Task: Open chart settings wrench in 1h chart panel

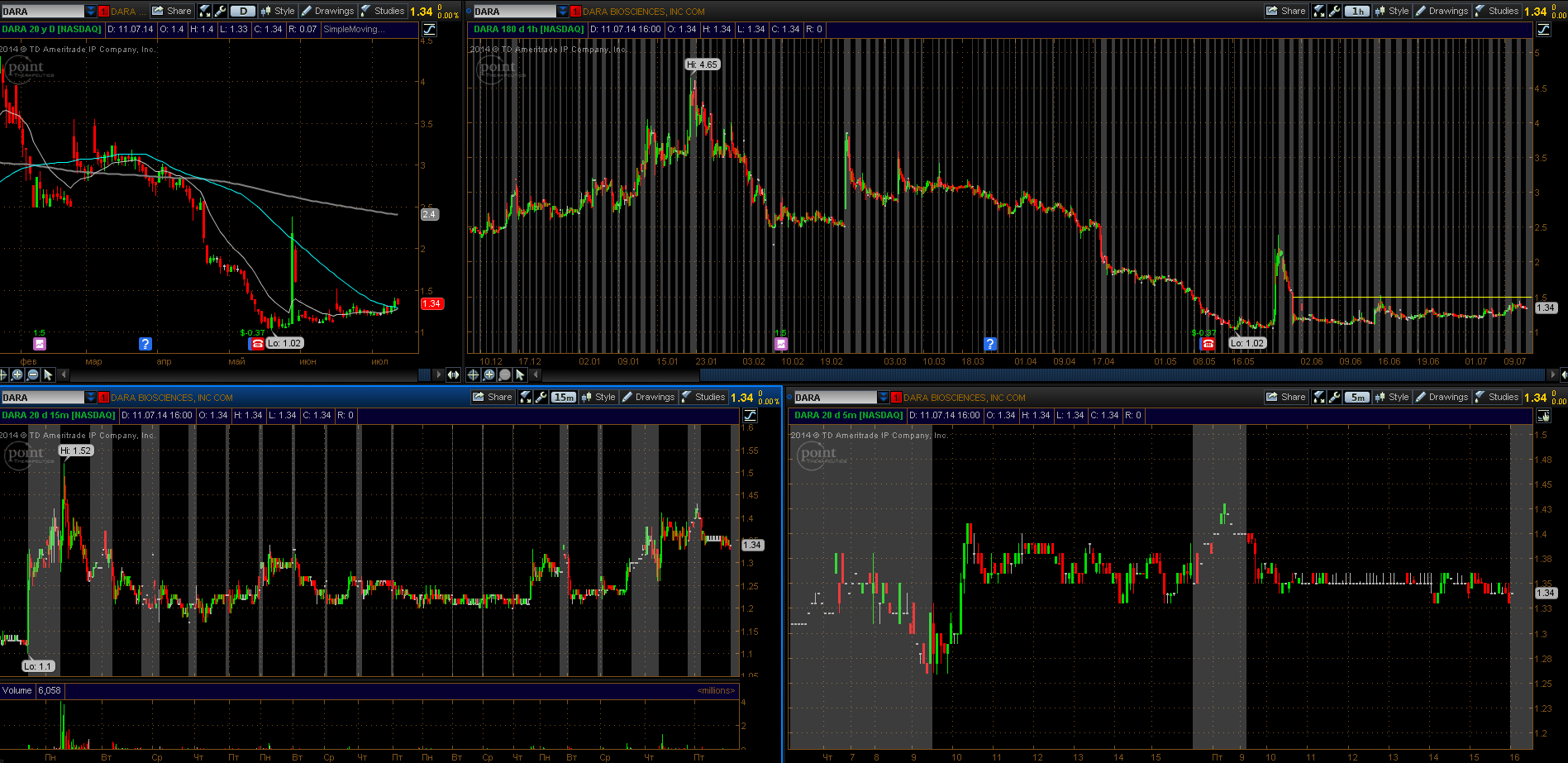Action: point(1335,11)
